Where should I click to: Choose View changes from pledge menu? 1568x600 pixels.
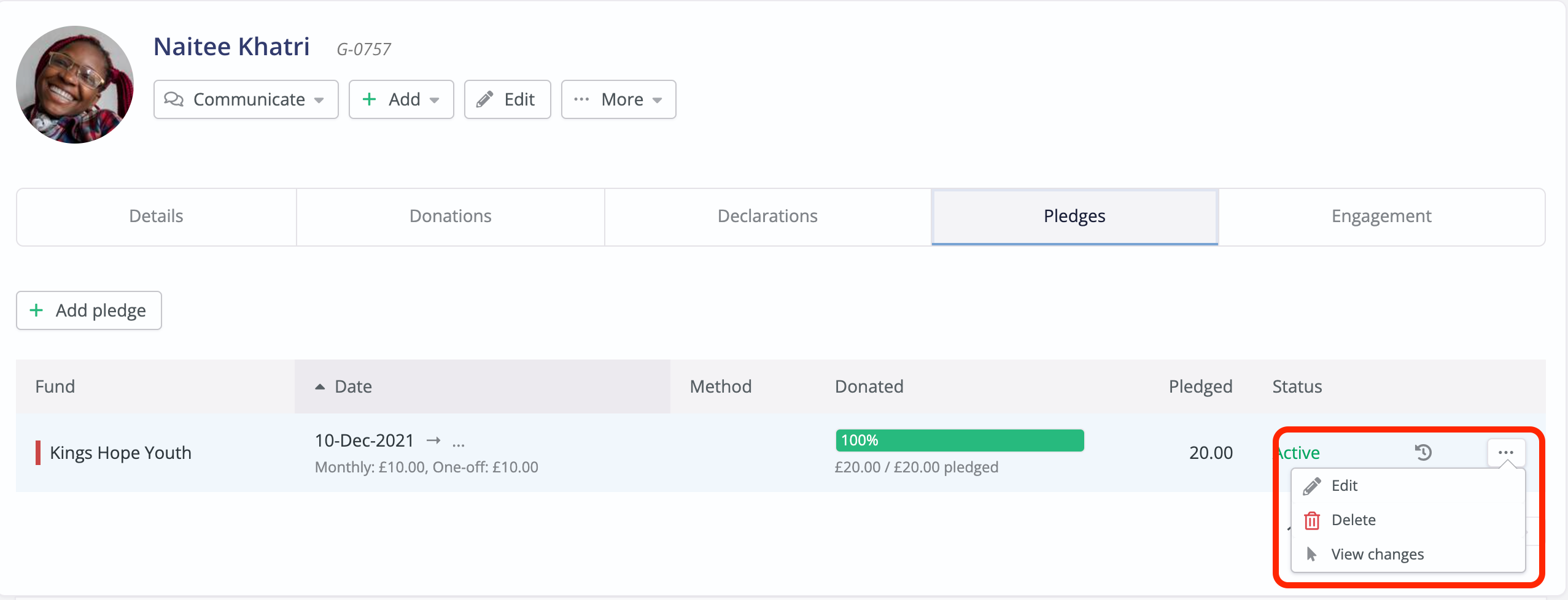click(x=1377, y=555)
